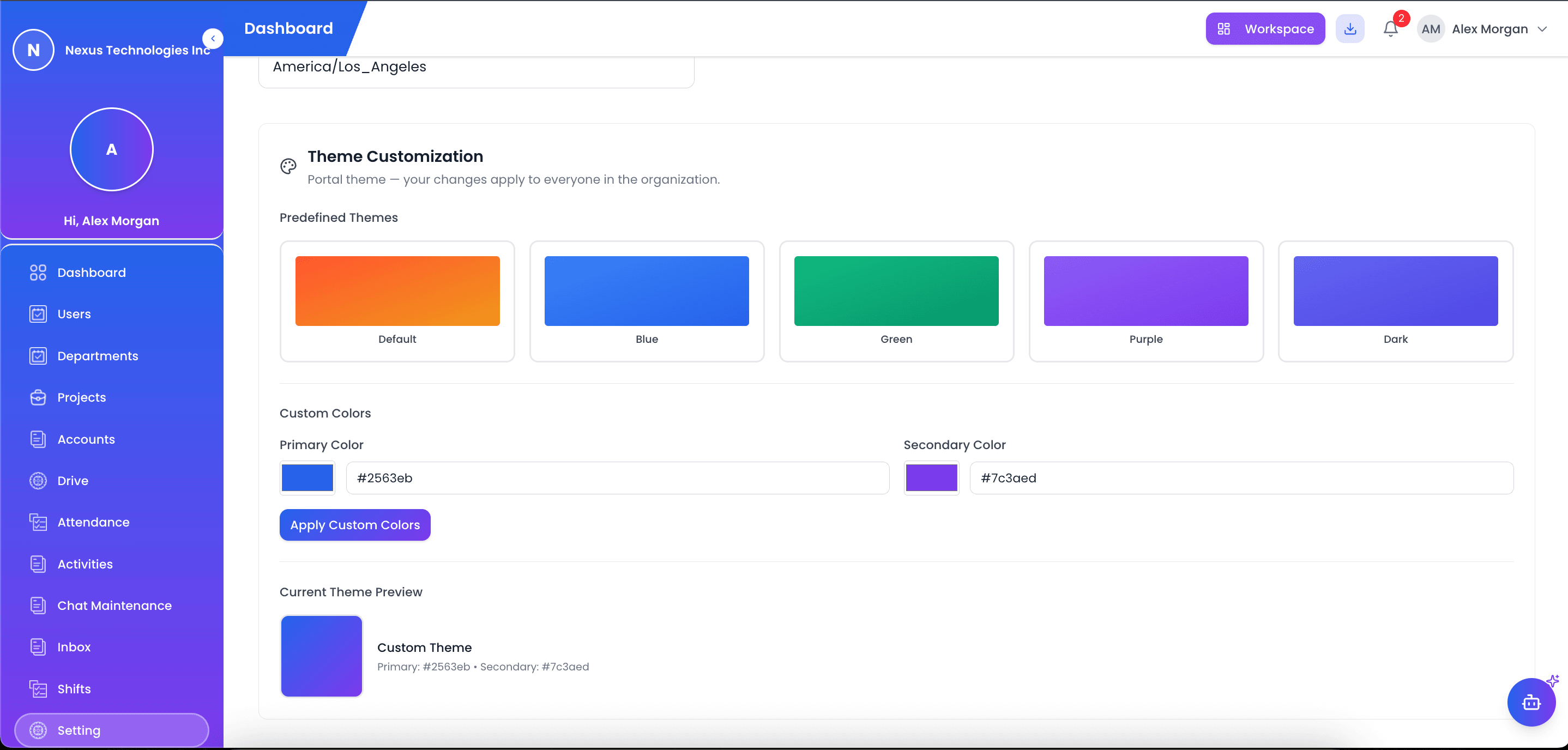The width and height of the screenshot is (1568, 750).
Task: Collapse the sidebar with chevron arrow
Action: 213,38
